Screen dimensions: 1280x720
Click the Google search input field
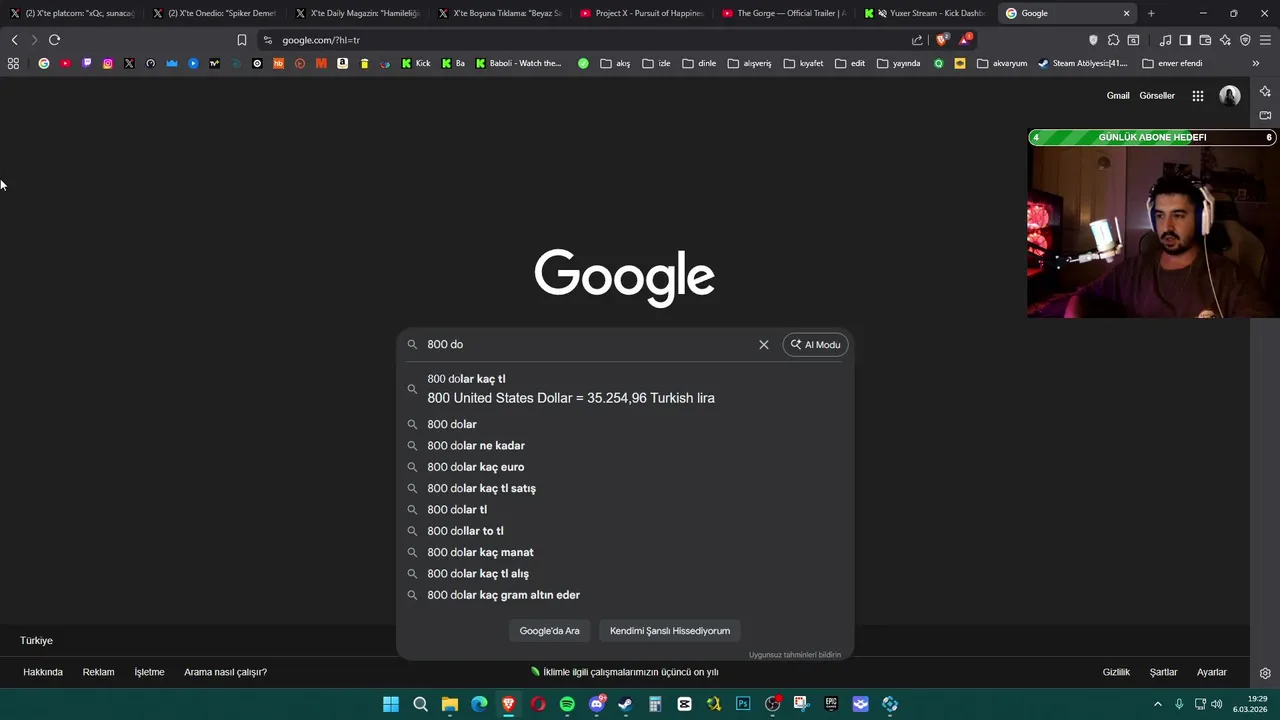[x=588, y=344]
